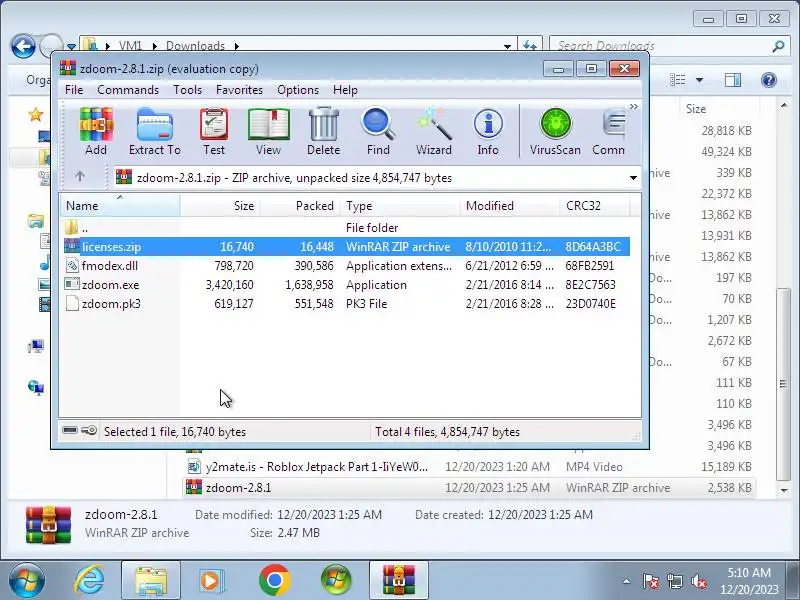
Task: Start VirusScan on the archive
Action: [555, 131]
